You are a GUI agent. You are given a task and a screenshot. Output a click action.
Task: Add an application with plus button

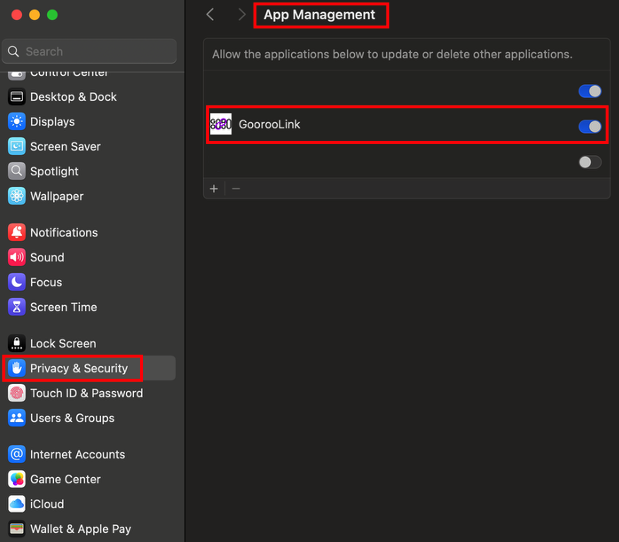tap(214, 189)
